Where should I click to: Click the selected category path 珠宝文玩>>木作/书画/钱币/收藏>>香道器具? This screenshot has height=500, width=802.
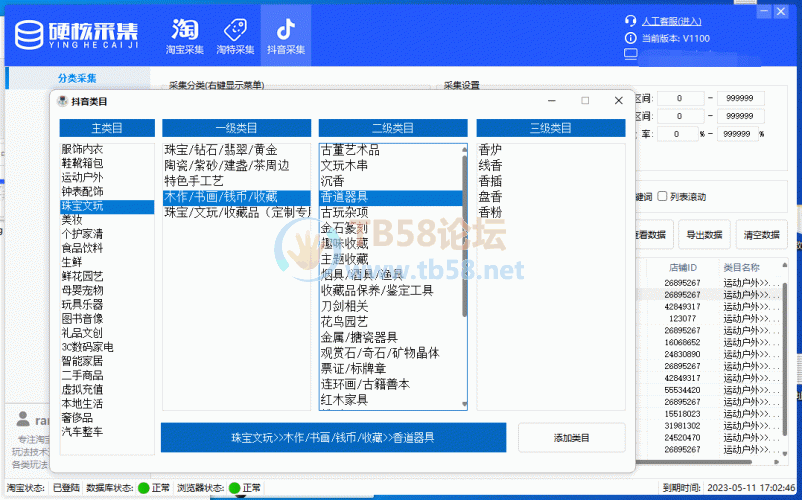333,438
